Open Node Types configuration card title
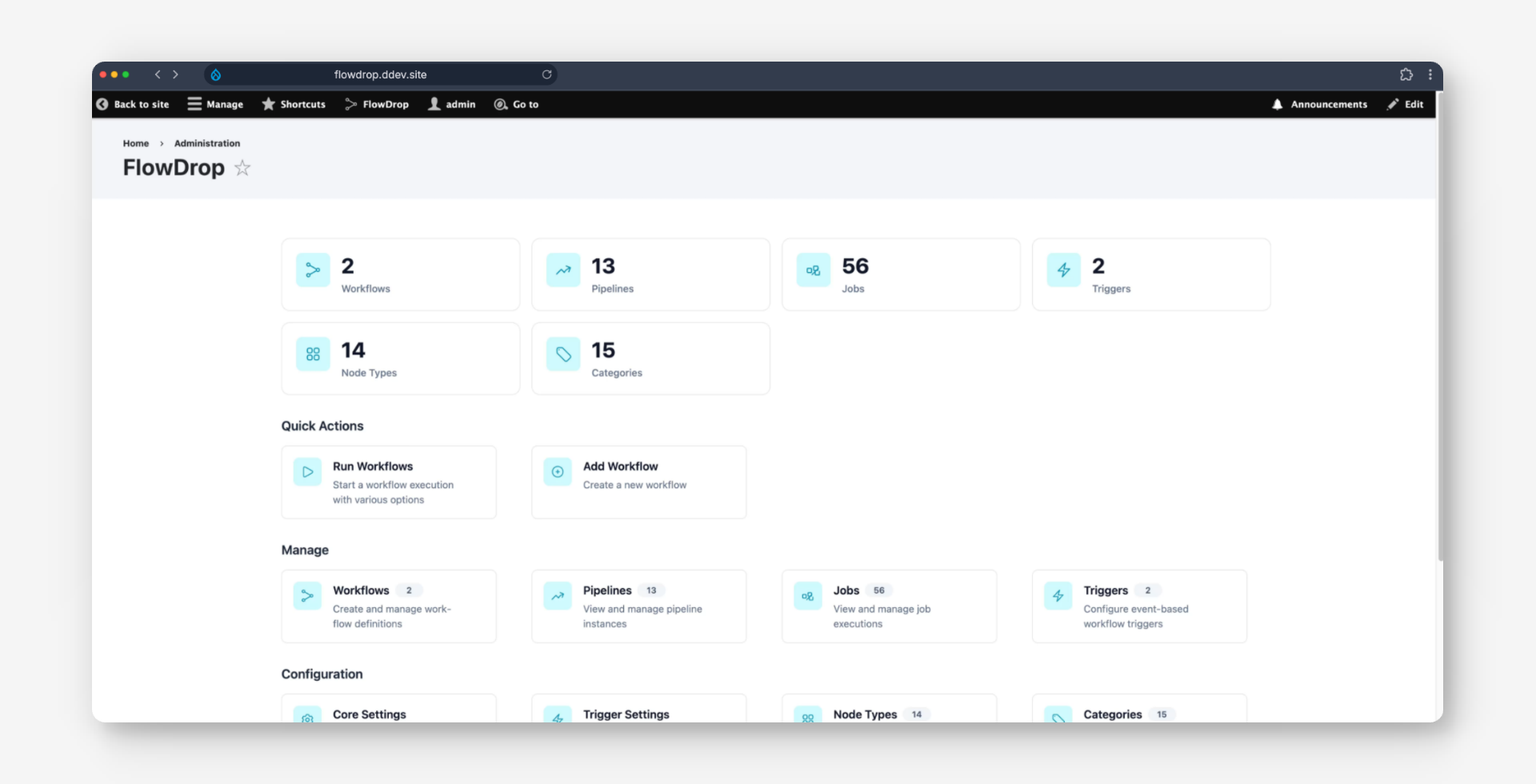This screenshot has width=1536, height=784. 866,714
